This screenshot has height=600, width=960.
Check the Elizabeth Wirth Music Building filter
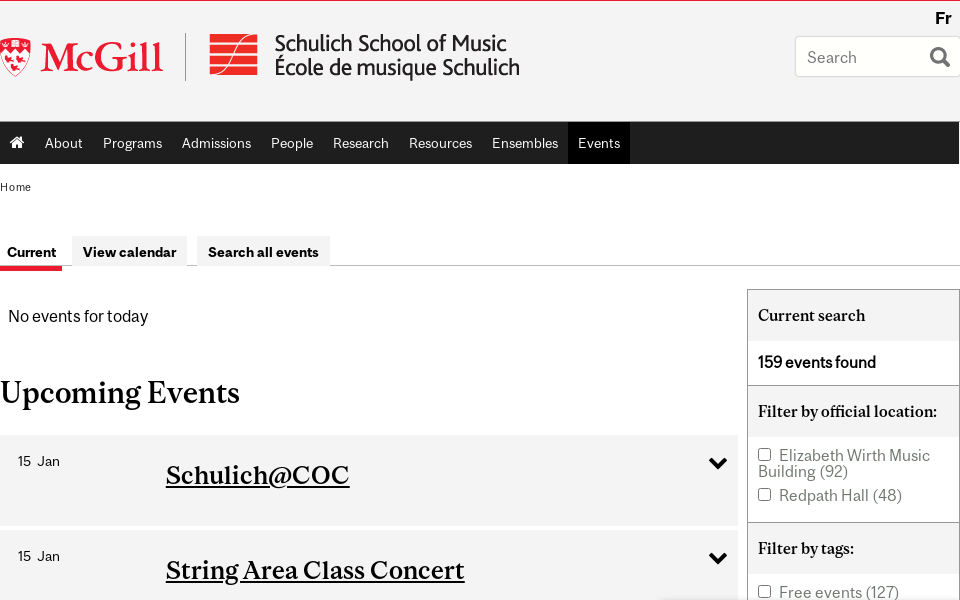(x=764, y=454)
